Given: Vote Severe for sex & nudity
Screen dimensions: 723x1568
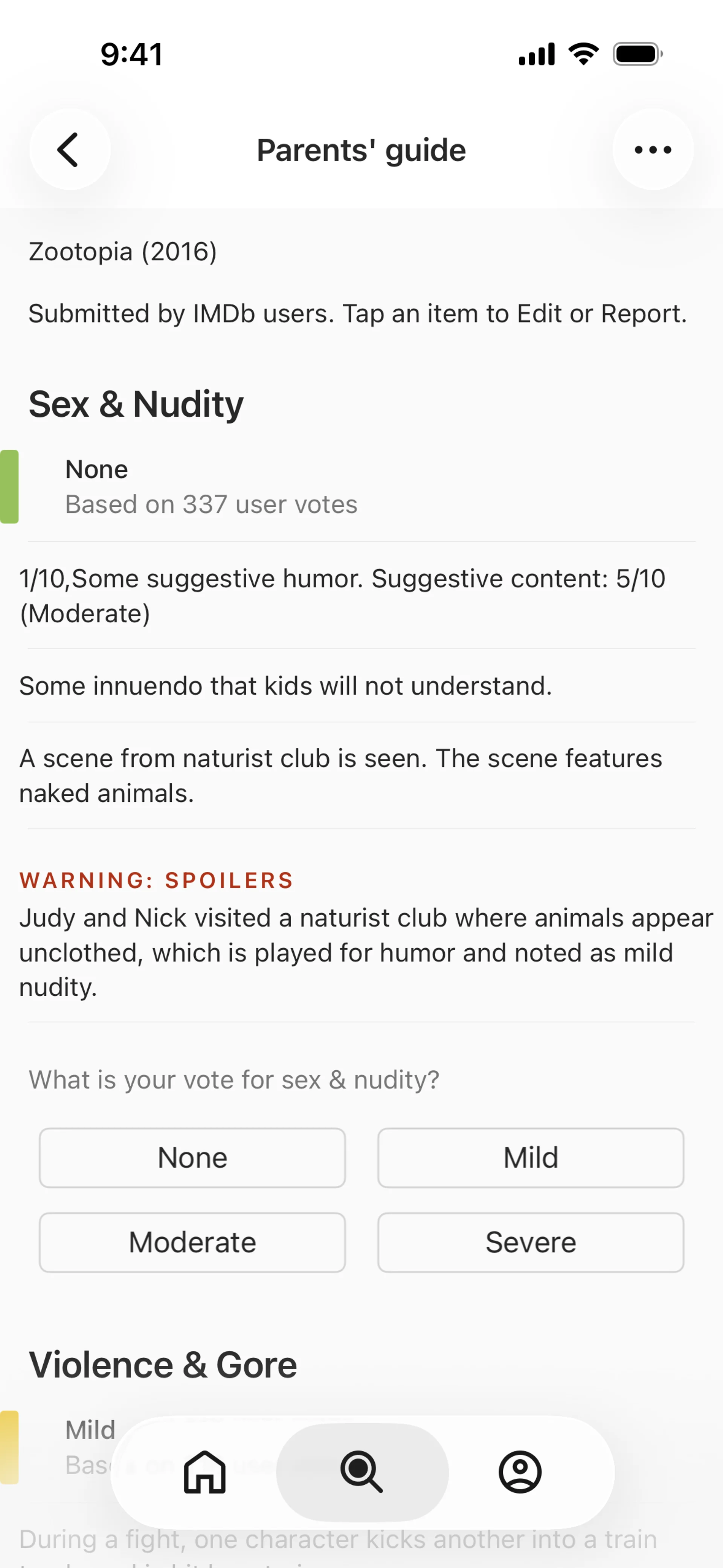Looking at the screenshot, I should (530, 1242).
